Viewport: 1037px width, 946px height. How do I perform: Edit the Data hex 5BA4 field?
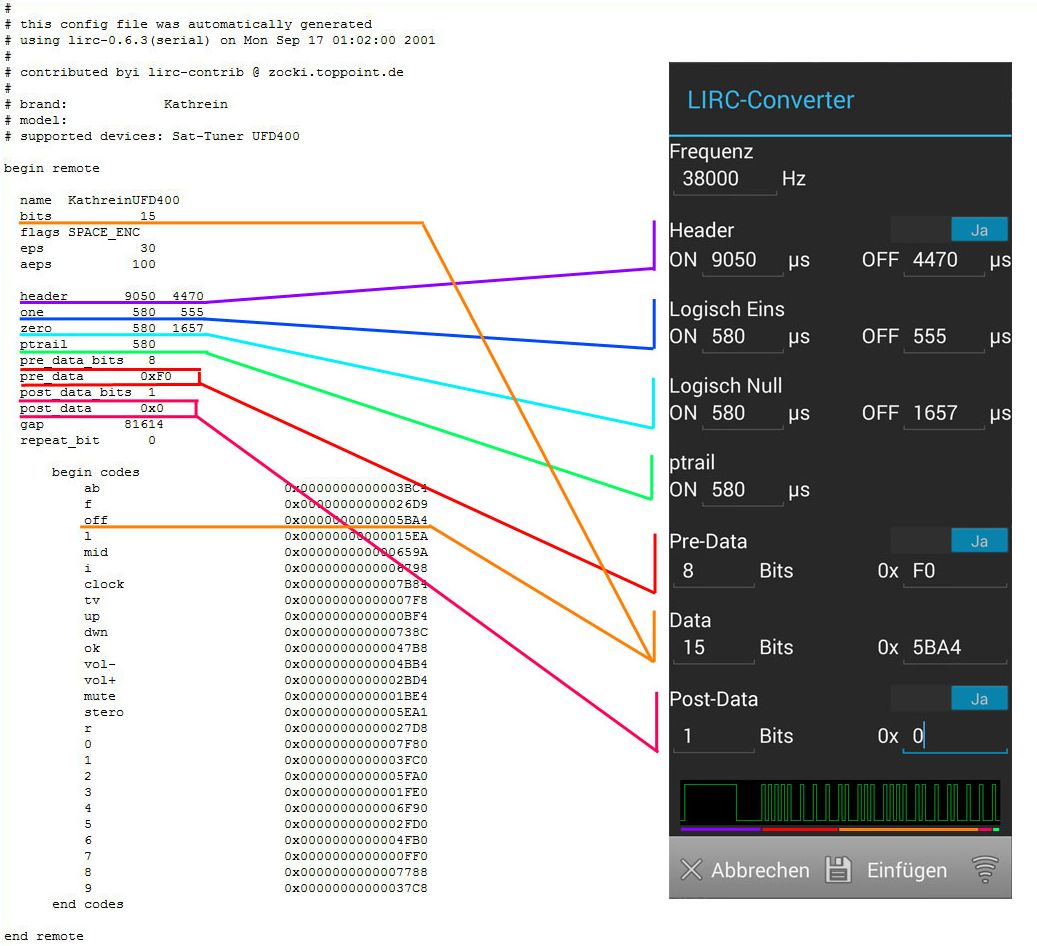[x=954, y=648]
